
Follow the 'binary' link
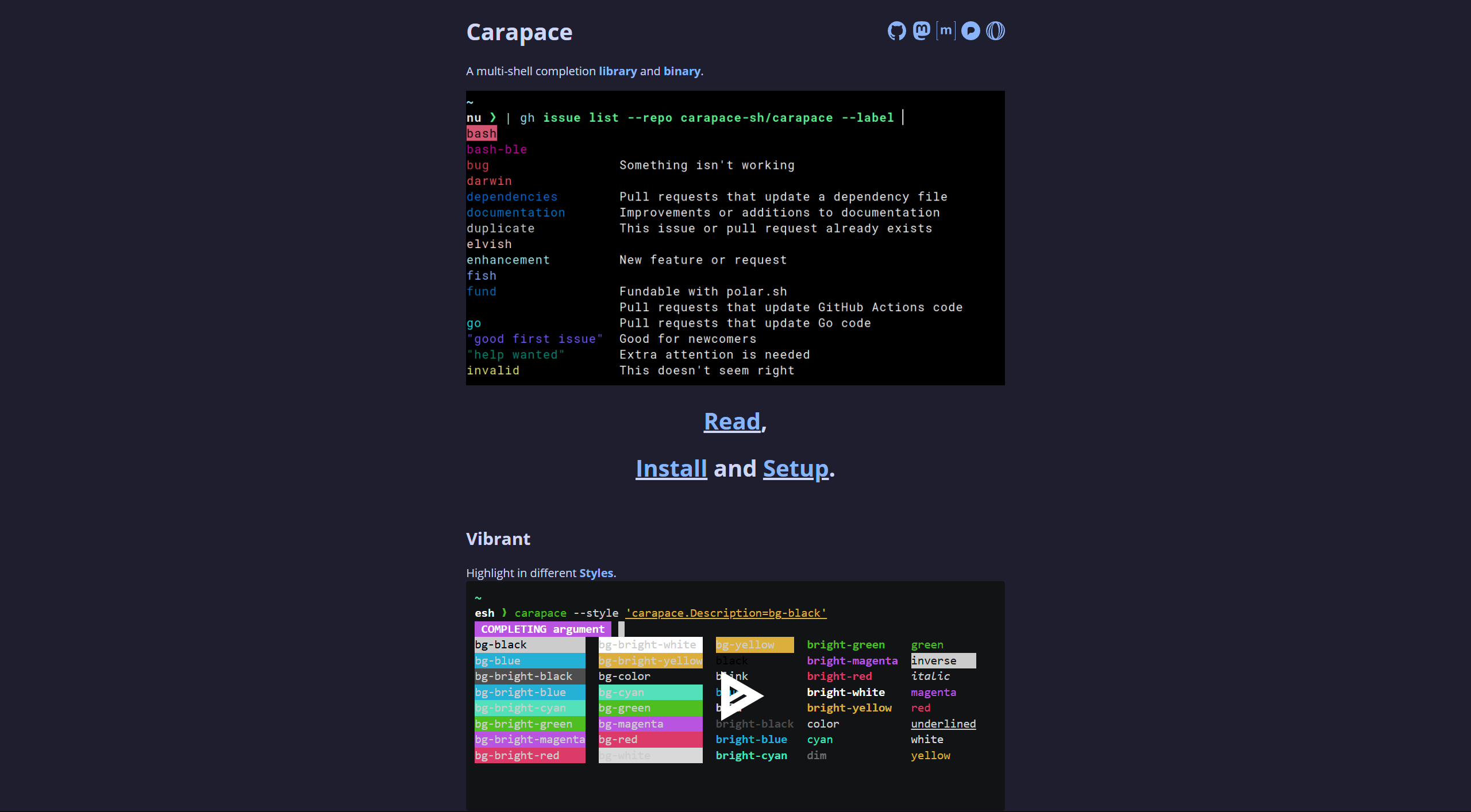tap(682, 71)
